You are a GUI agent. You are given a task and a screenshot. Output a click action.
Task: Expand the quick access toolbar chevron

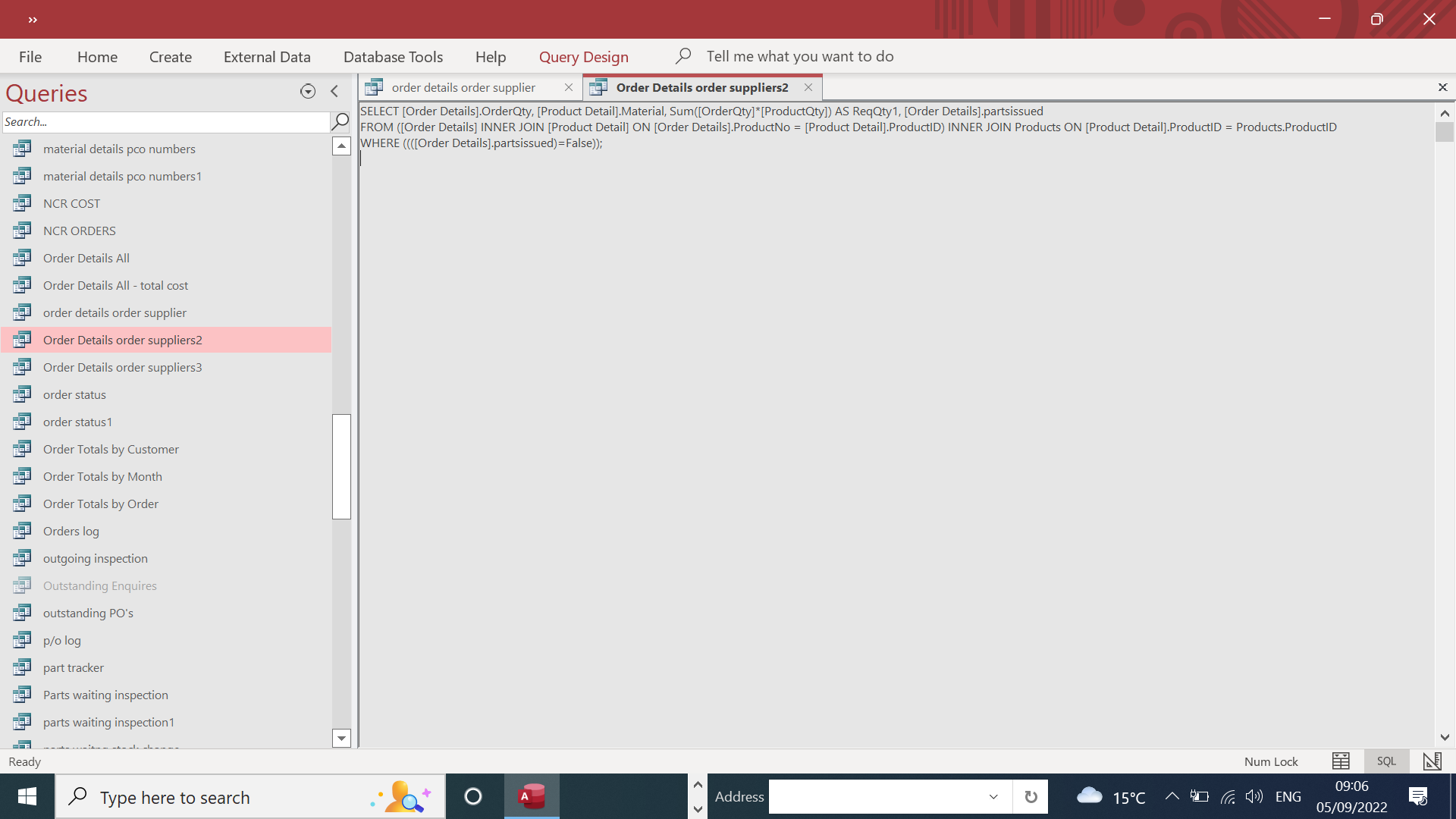point(33,20)
